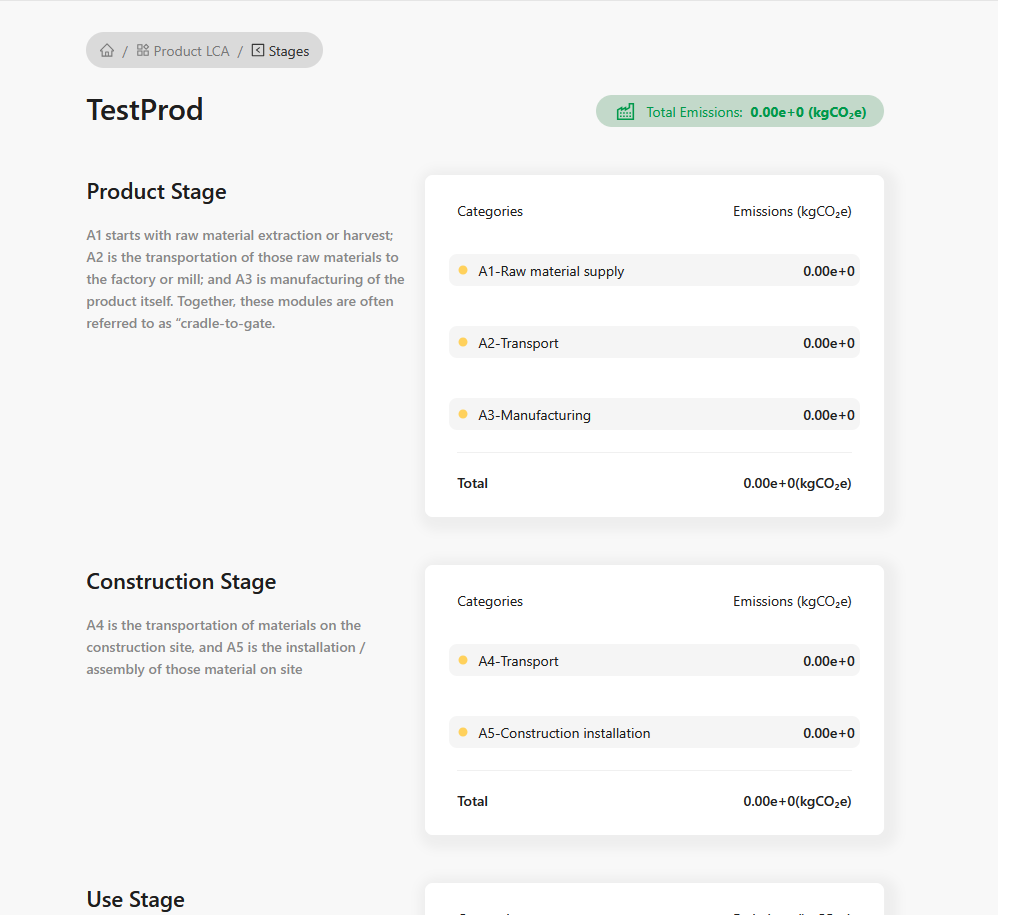Viewport: 1009px width, 915px height.
Task: Click the factory icon in Total Emissions badge
Action: click(x=626, y=112)
